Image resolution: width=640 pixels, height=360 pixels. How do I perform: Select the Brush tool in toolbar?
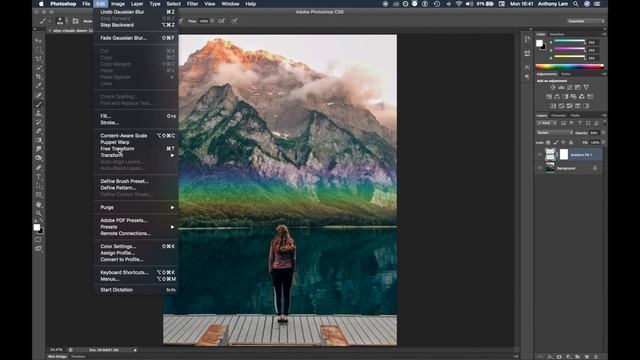click(x=38, y=104)
